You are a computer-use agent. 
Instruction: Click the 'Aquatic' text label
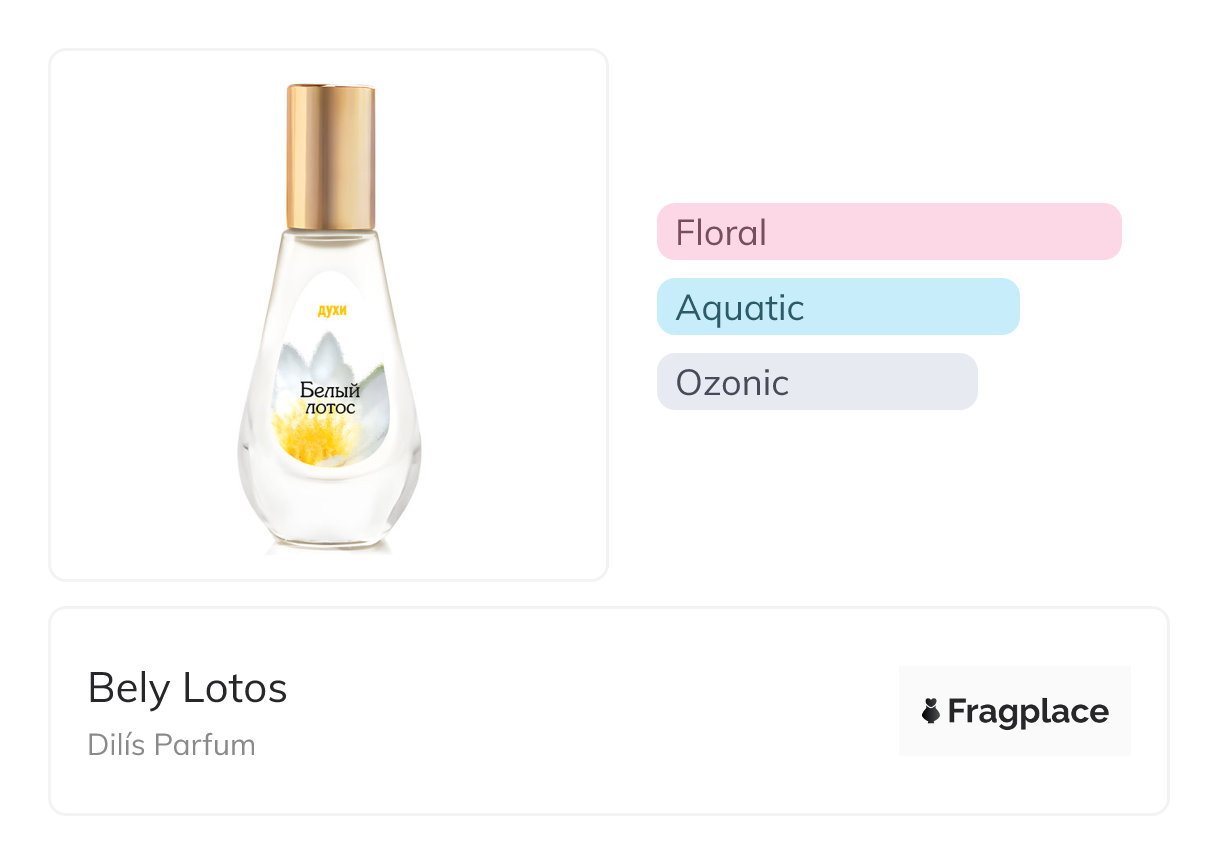click(739, 308)
